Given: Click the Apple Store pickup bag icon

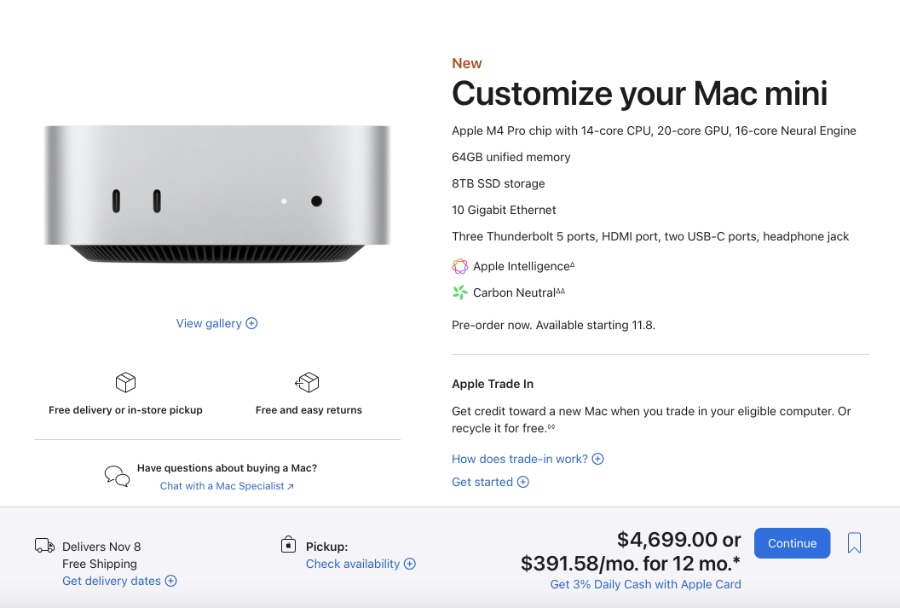Looking at the screenshot, I should point(288,545).
